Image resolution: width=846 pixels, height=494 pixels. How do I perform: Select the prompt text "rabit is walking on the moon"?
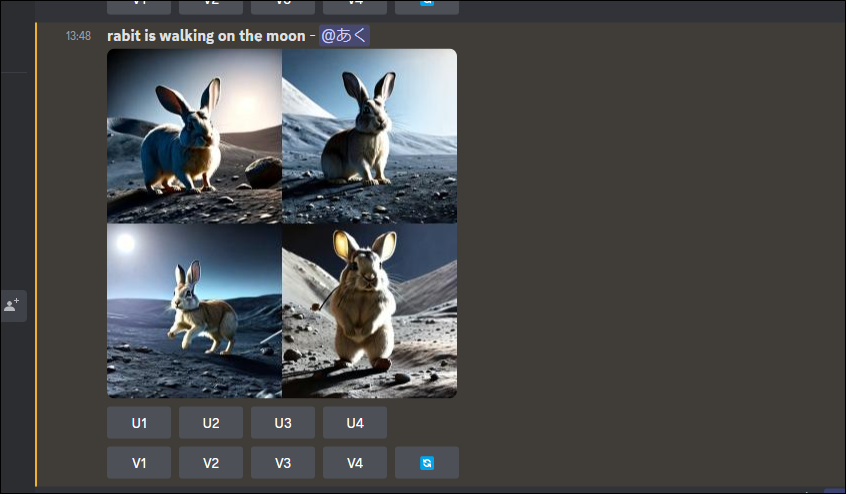click(x=206, y=36)
